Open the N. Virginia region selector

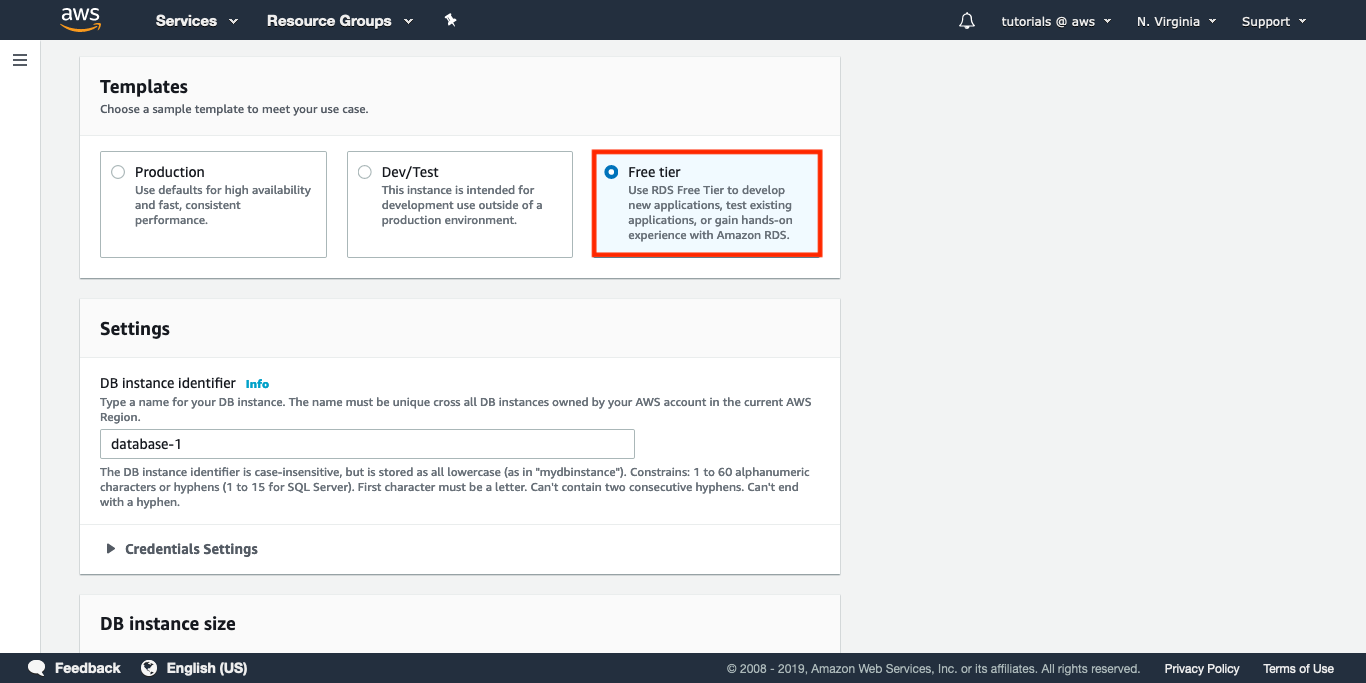pyautogui.click(x=1176, y=21)
